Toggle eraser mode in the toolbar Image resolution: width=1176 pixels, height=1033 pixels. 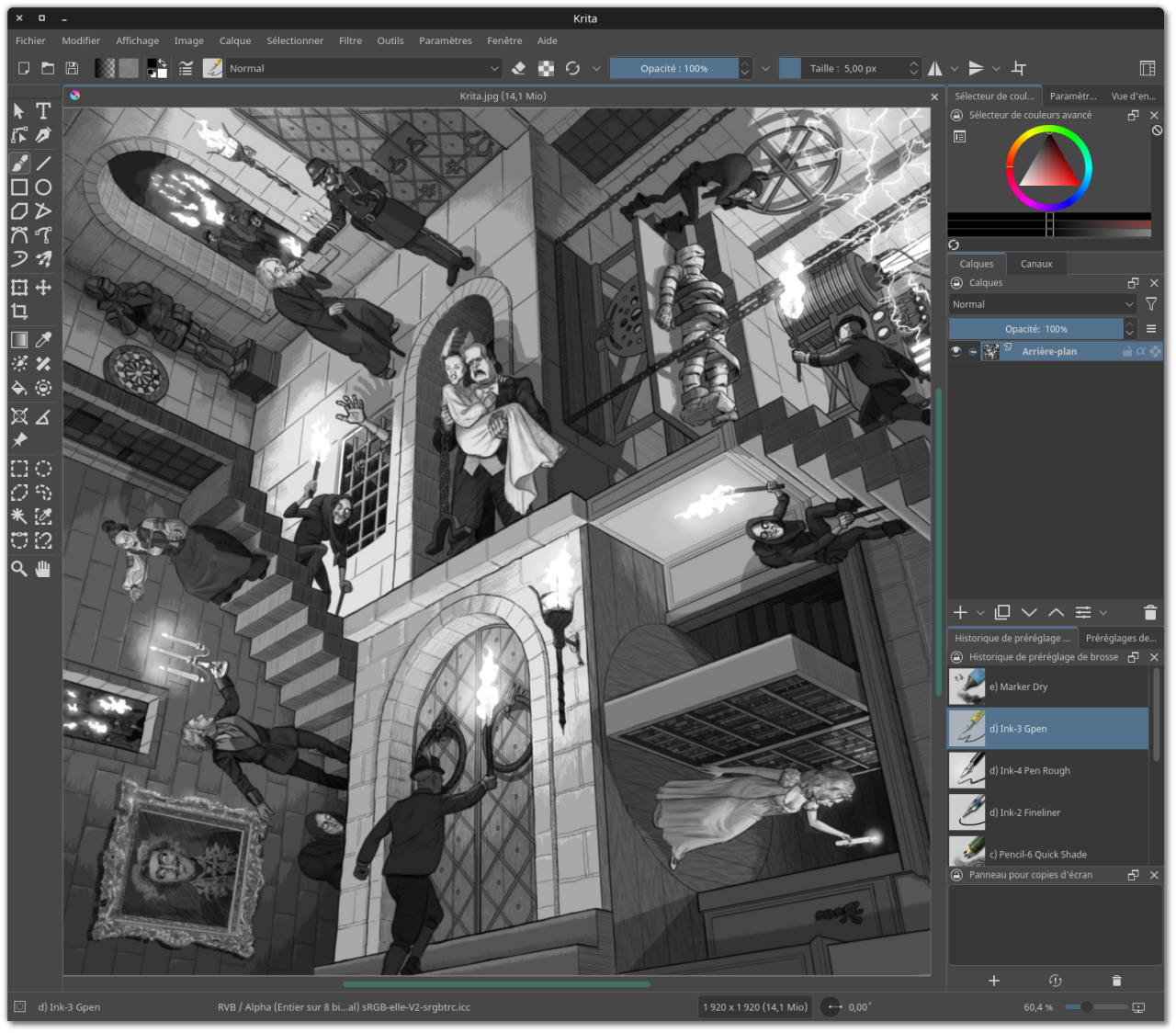518,68
